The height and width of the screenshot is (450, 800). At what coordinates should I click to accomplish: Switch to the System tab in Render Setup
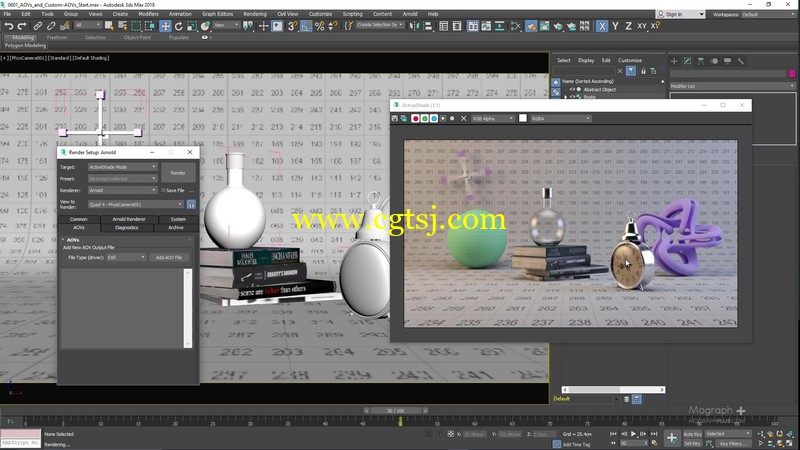(x=178, y=219)
